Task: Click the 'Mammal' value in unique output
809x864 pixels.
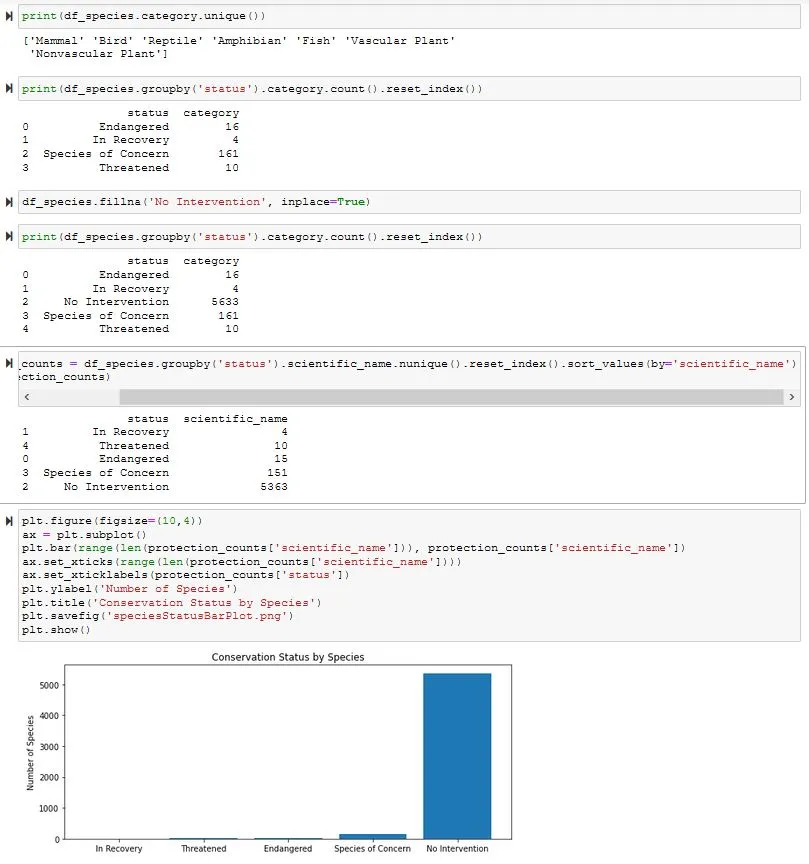Action: 57,41
